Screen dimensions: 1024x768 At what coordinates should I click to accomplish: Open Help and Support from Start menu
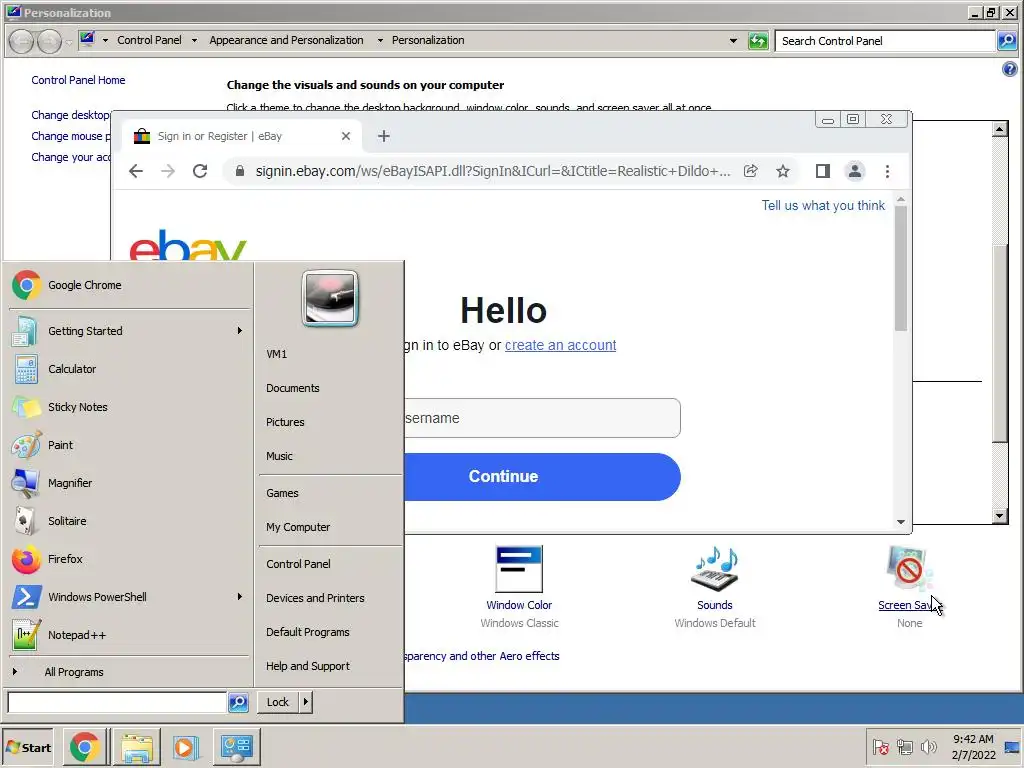pyautogui.click(x=308, y=666)
